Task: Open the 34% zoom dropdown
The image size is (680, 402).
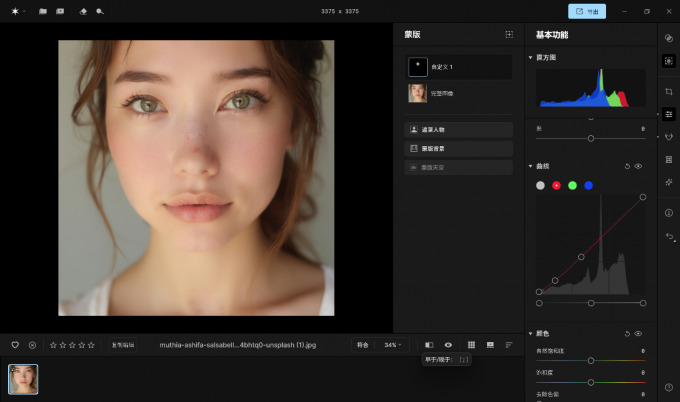Action: coord(392,345)
